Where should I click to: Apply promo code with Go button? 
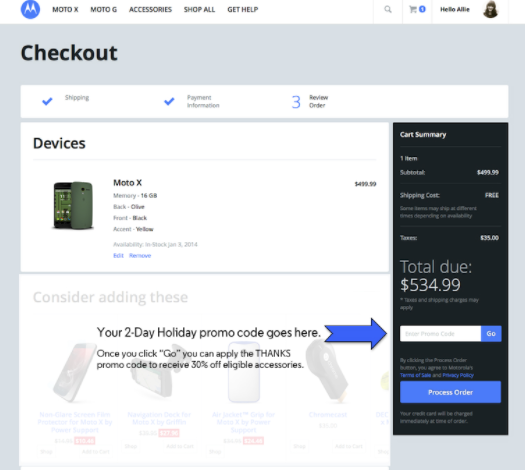tap(491, 334)
